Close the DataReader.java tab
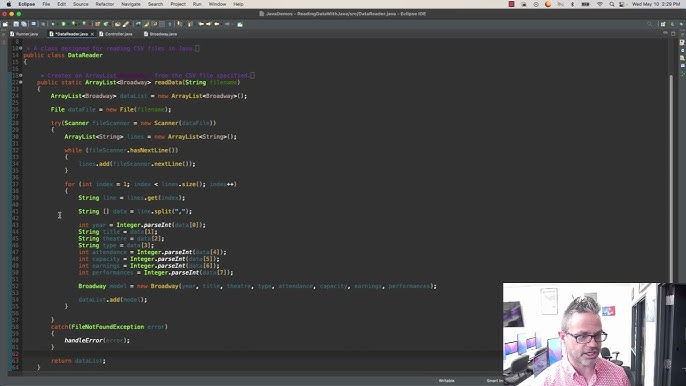 pyautogui.click(x=92, y=34)
